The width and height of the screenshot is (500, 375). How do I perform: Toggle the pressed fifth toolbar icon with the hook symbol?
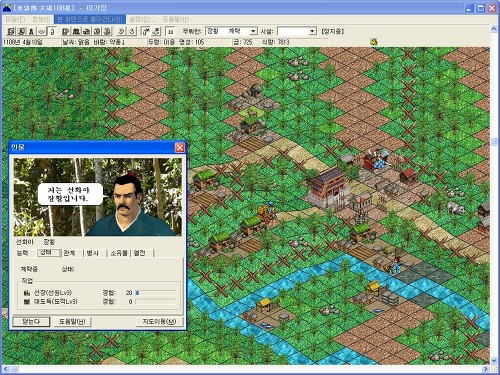pos(51,31)
